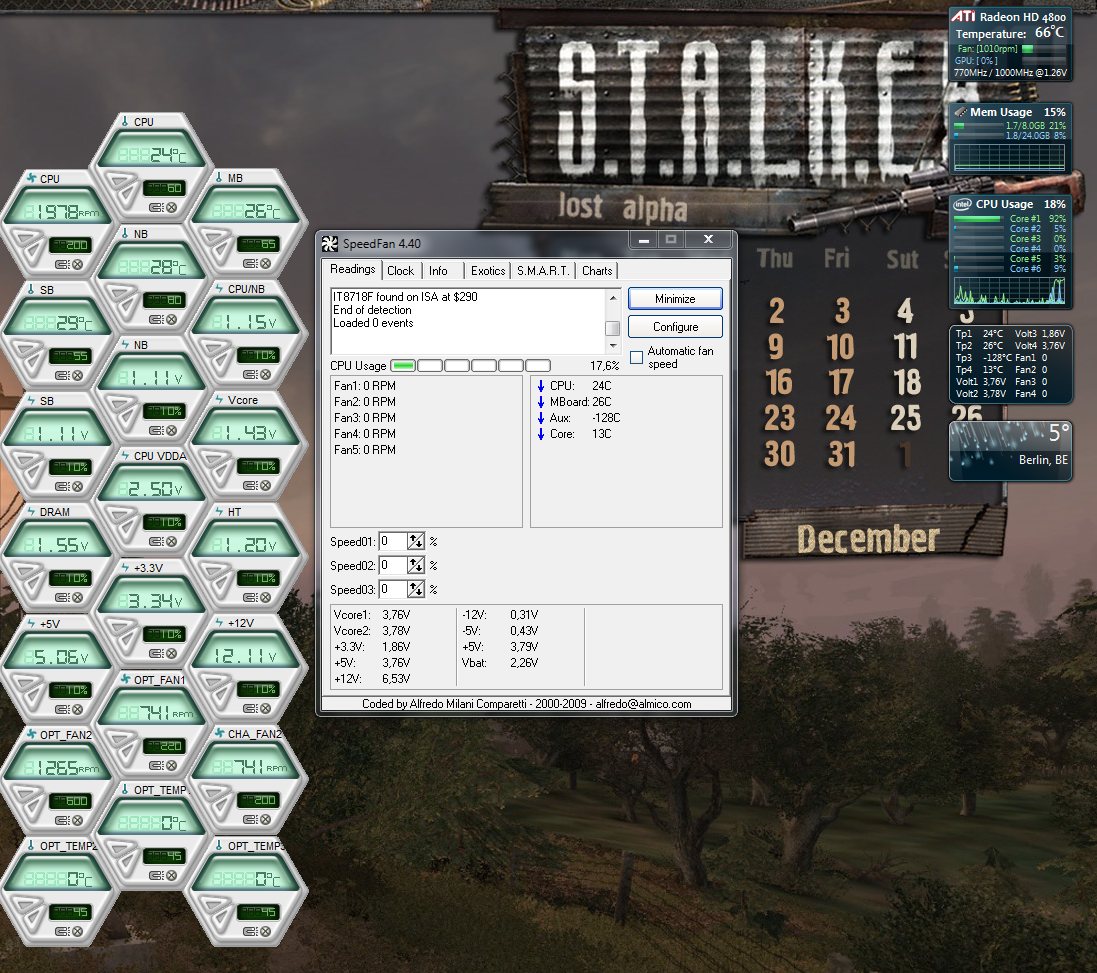Open the alarm settings icon on the SB 1.11V hexagon
1097x973 pixels.
click(x=62, y=486)
